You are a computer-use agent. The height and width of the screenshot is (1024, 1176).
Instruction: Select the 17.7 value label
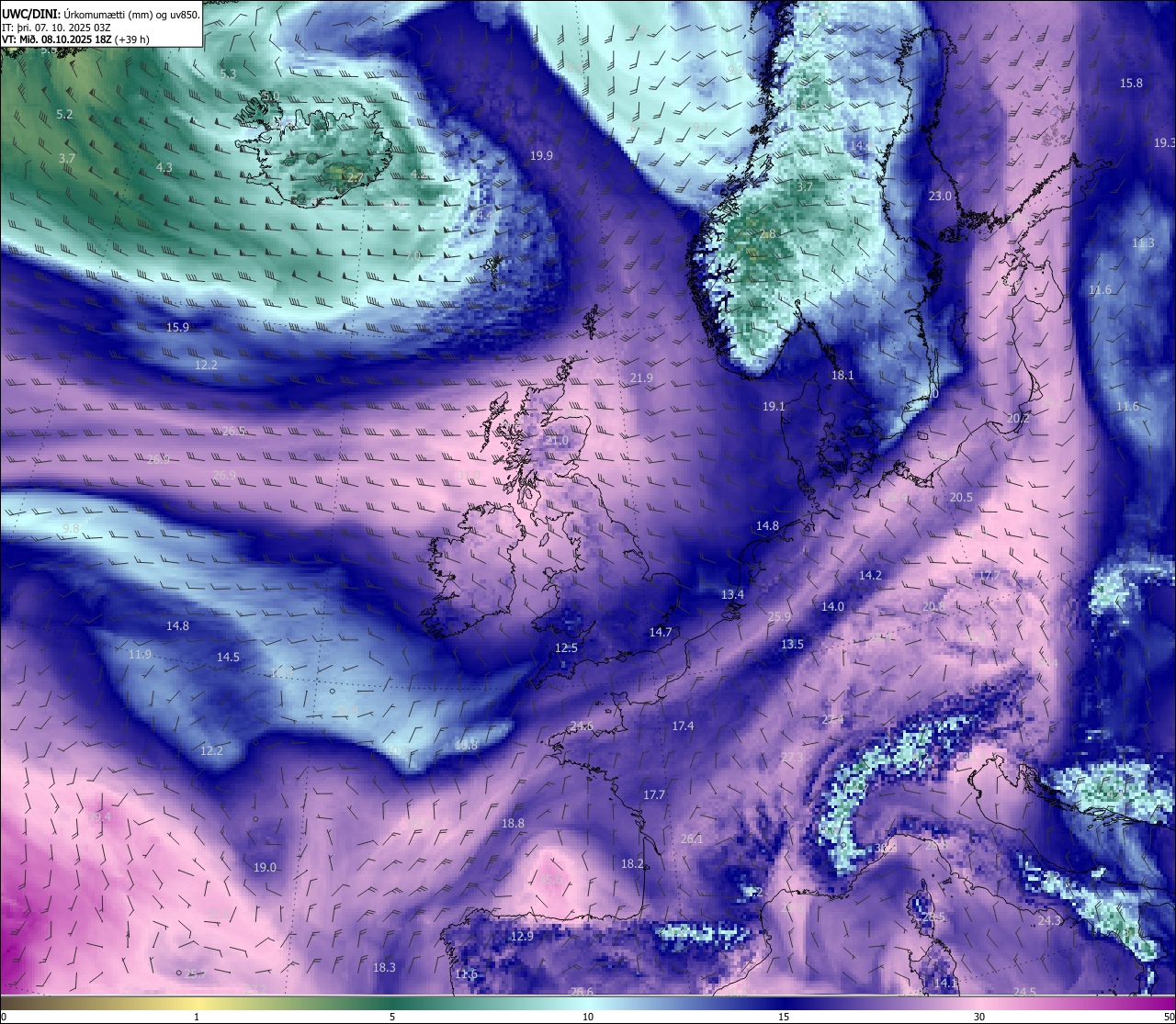click(654, 795)
